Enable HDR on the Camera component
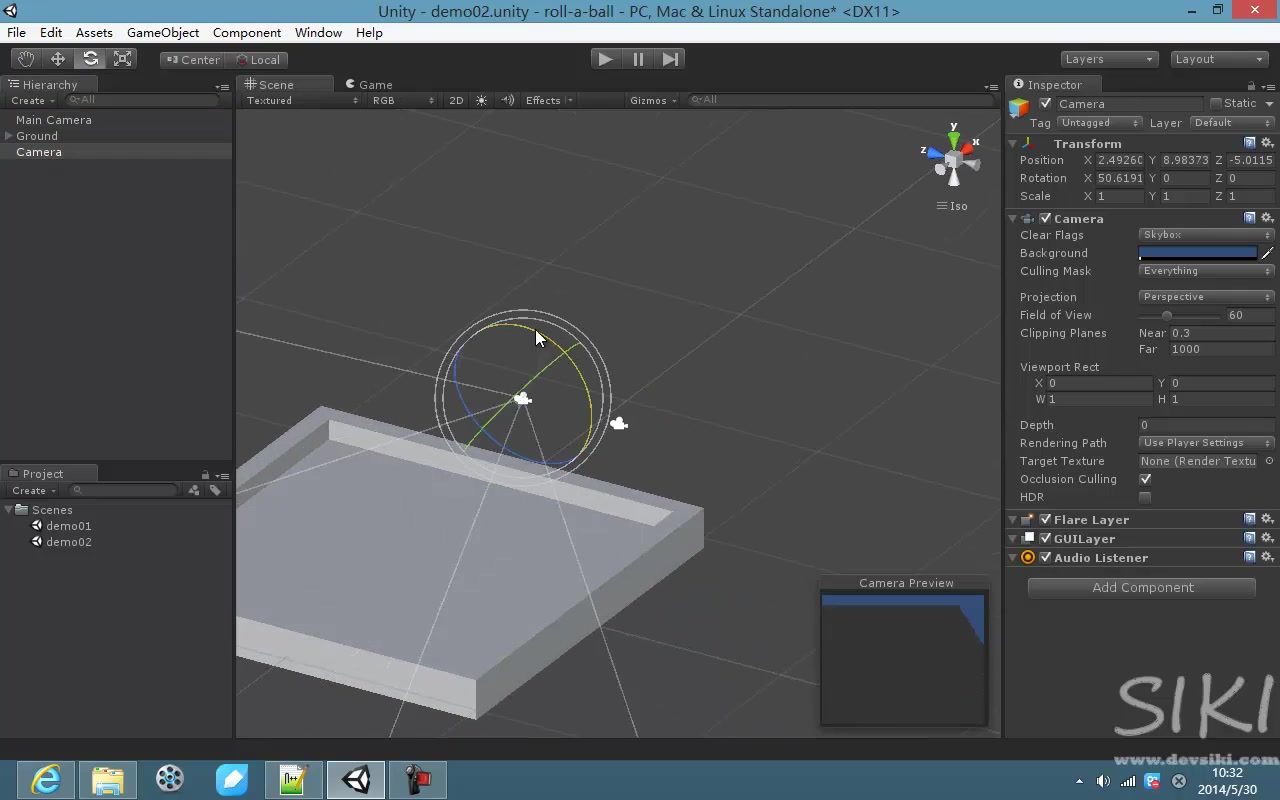1280x800 pixels. pyautogui.click(x=1145, y=497)
